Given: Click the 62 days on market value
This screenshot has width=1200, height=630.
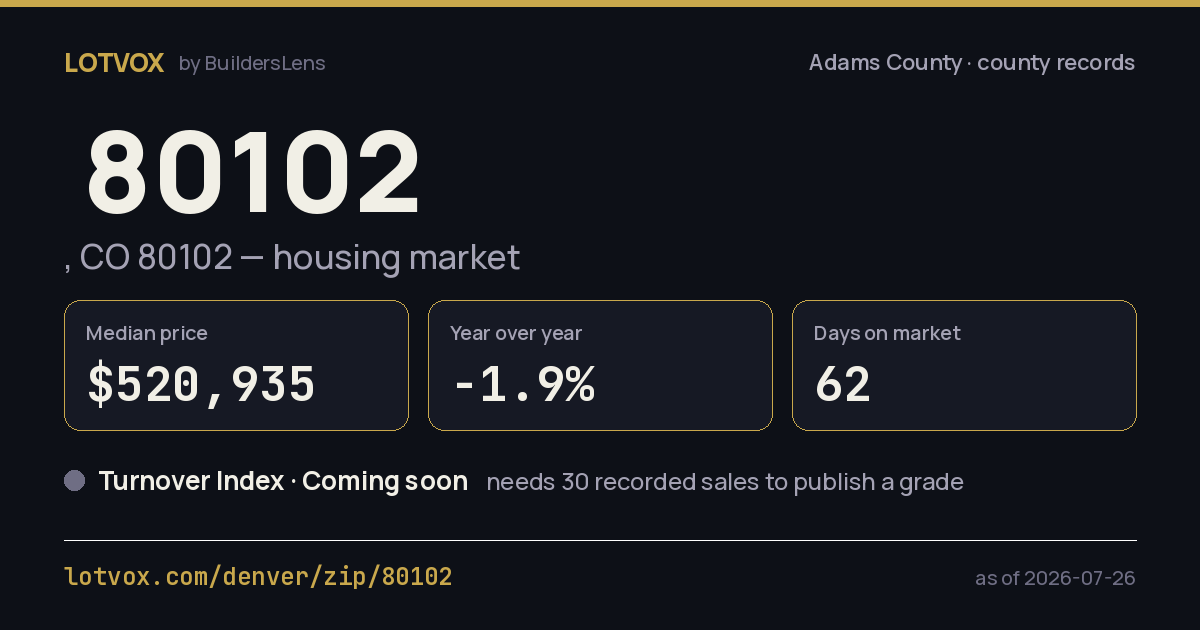Looking at the screenshot, I should click(x=842, y=385).
